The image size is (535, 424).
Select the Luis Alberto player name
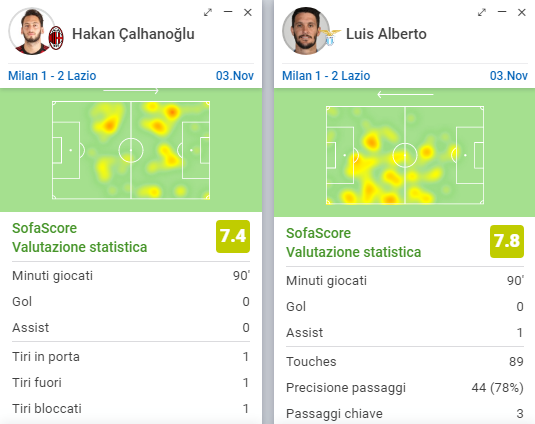pyautogui.click(x=386, y=34)
